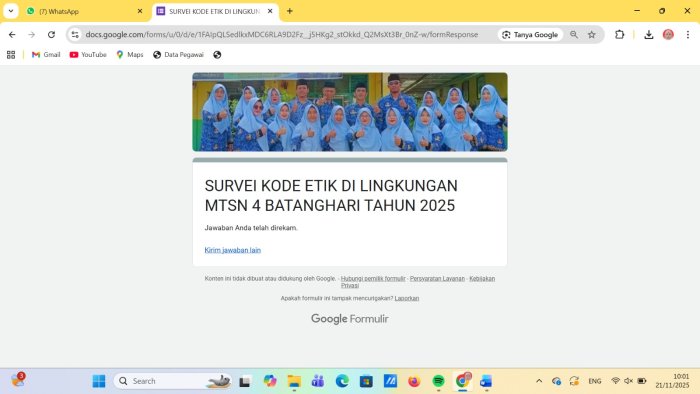Open the blue slash-logo taskbar app
This screenshot has width=700, height=394.
tap(390, 381)
